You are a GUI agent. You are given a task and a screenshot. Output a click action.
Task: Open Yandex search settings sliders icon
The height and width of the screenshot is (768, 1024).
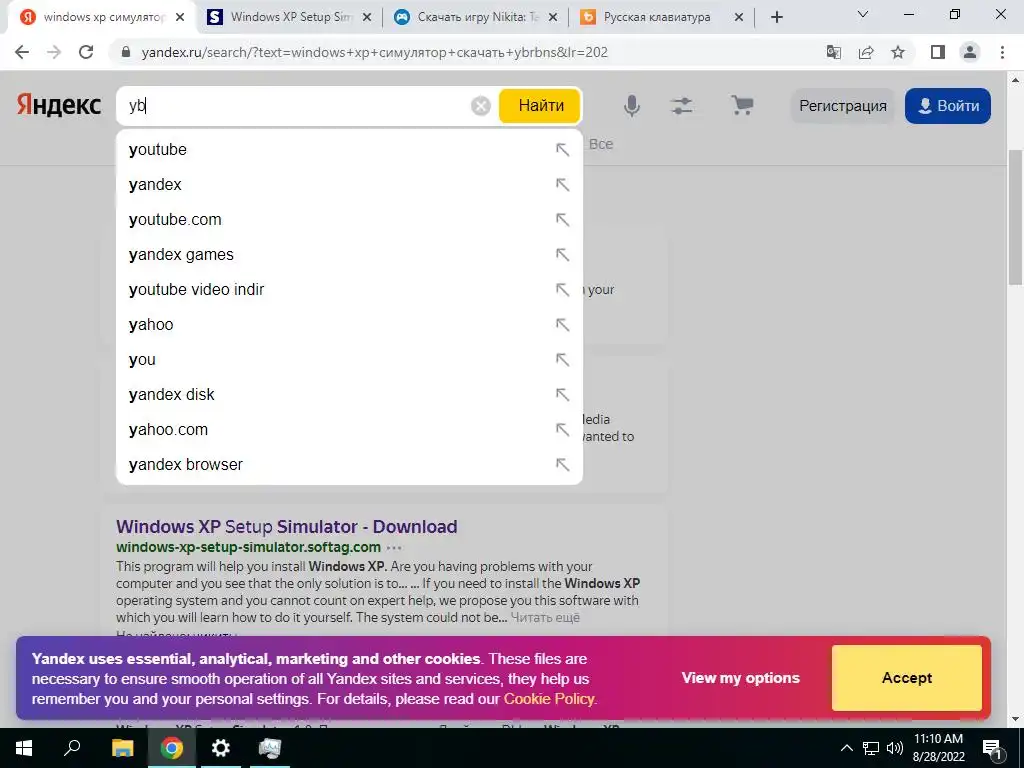pyautogui.click(x=682, y=106)
